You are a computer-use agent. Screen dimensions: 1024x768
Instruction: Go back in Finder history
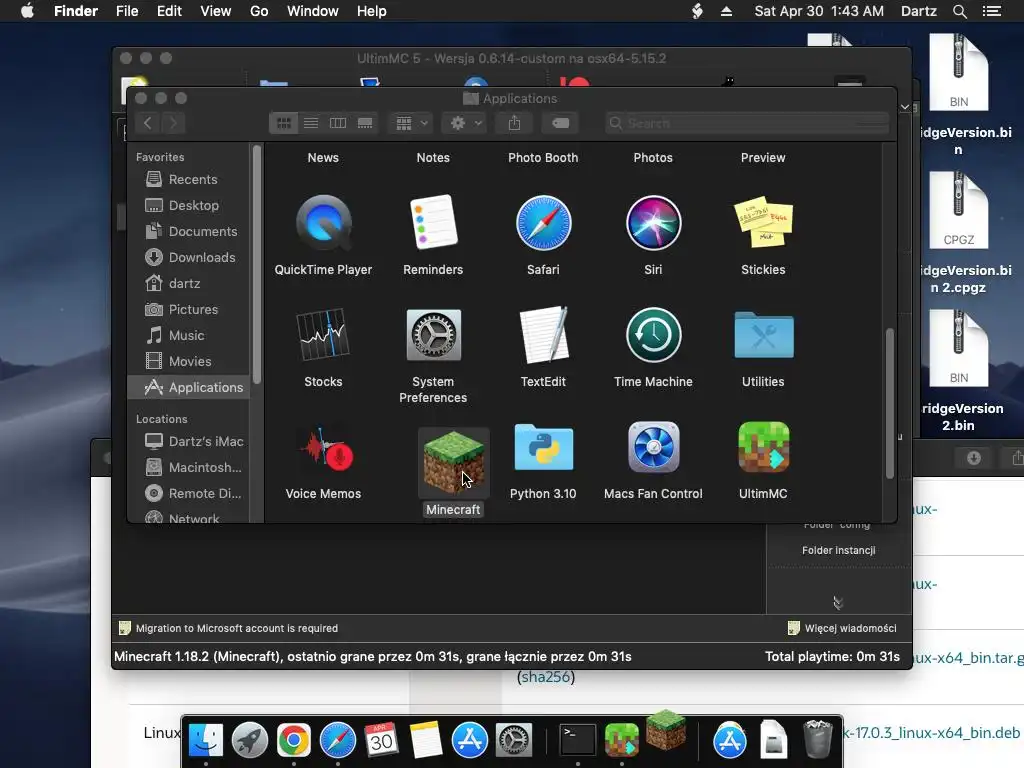tap(148, 123)
